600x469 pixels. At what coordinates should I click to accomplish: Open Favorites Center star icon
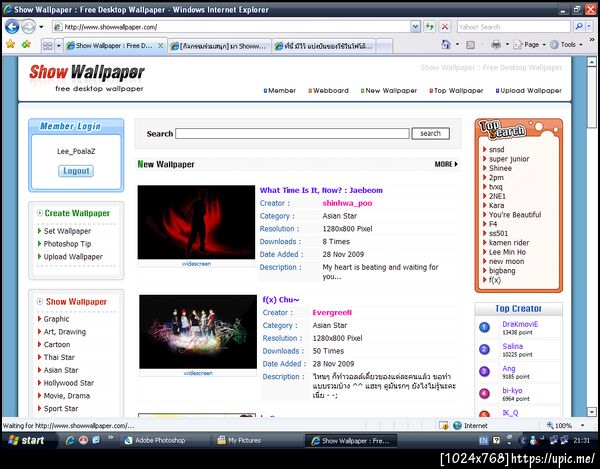coord(10,44)
